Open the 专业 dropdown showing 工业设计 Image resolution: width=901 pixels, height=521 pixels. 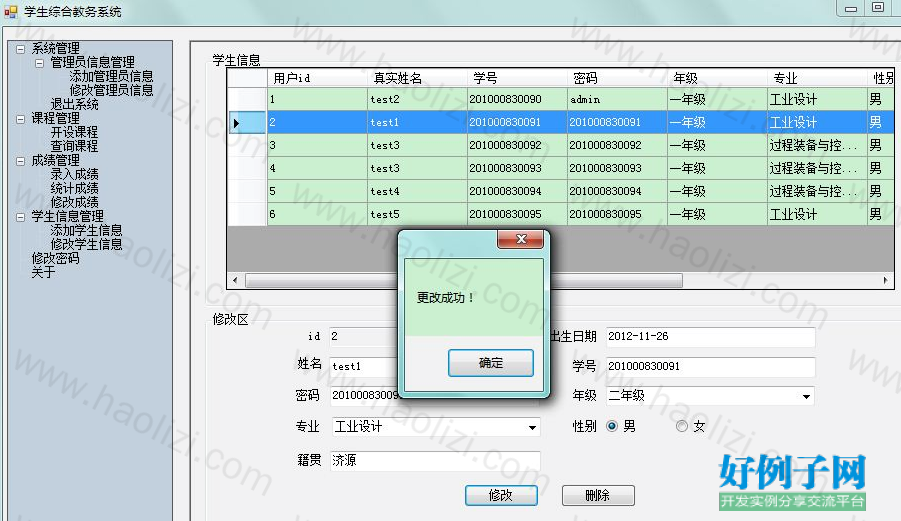(x=532, y=427)
